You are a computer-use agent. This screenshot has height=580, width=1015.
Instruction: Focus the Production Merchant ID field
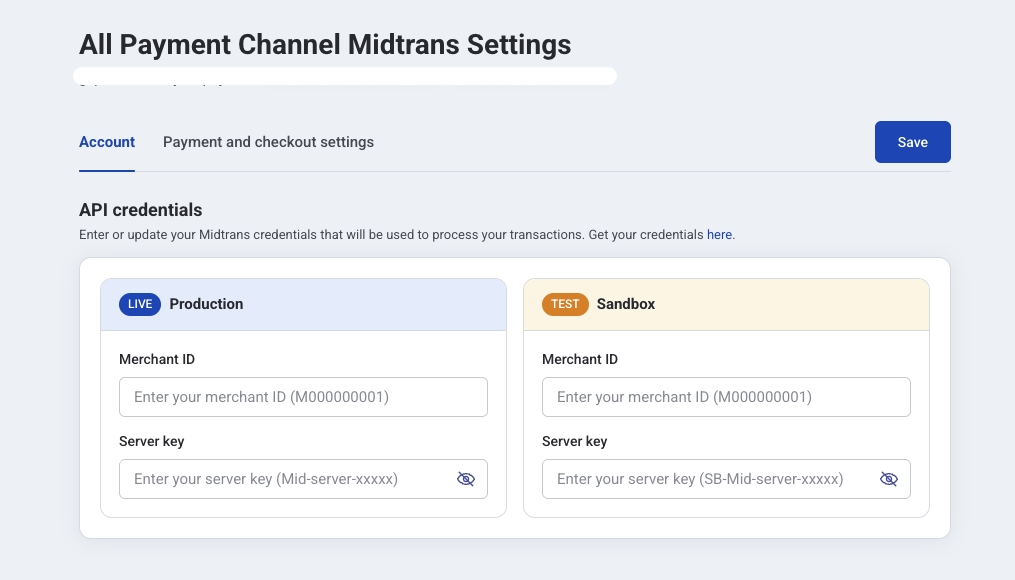pos(303,397)
